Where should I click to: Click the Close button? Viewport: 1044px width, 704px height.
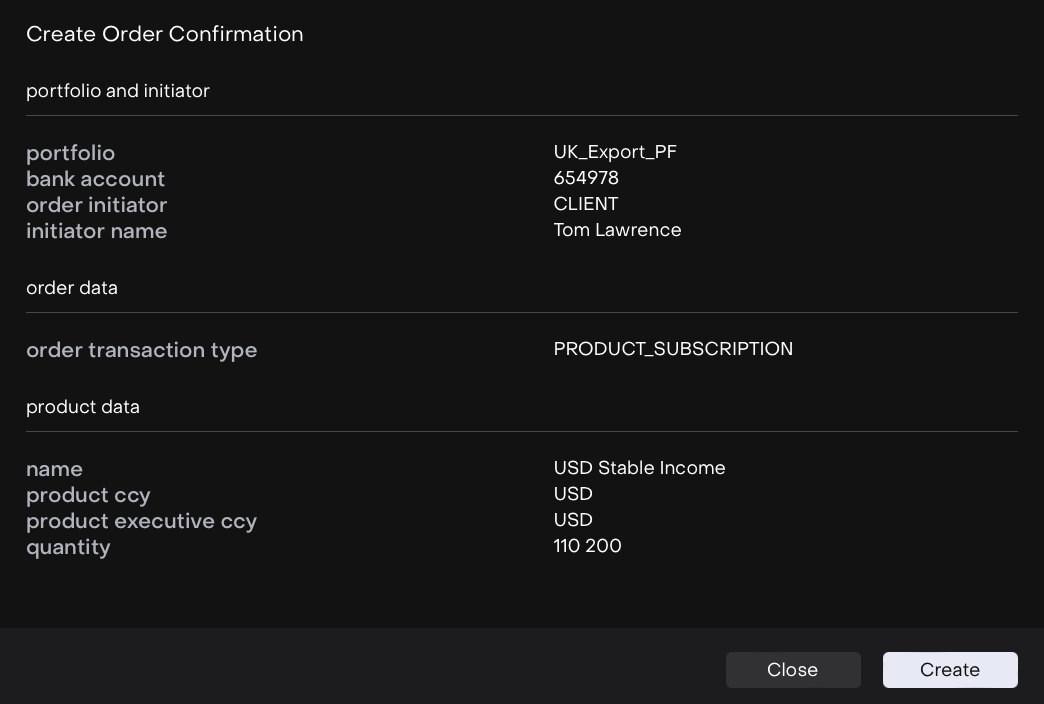tap(792, 670)
